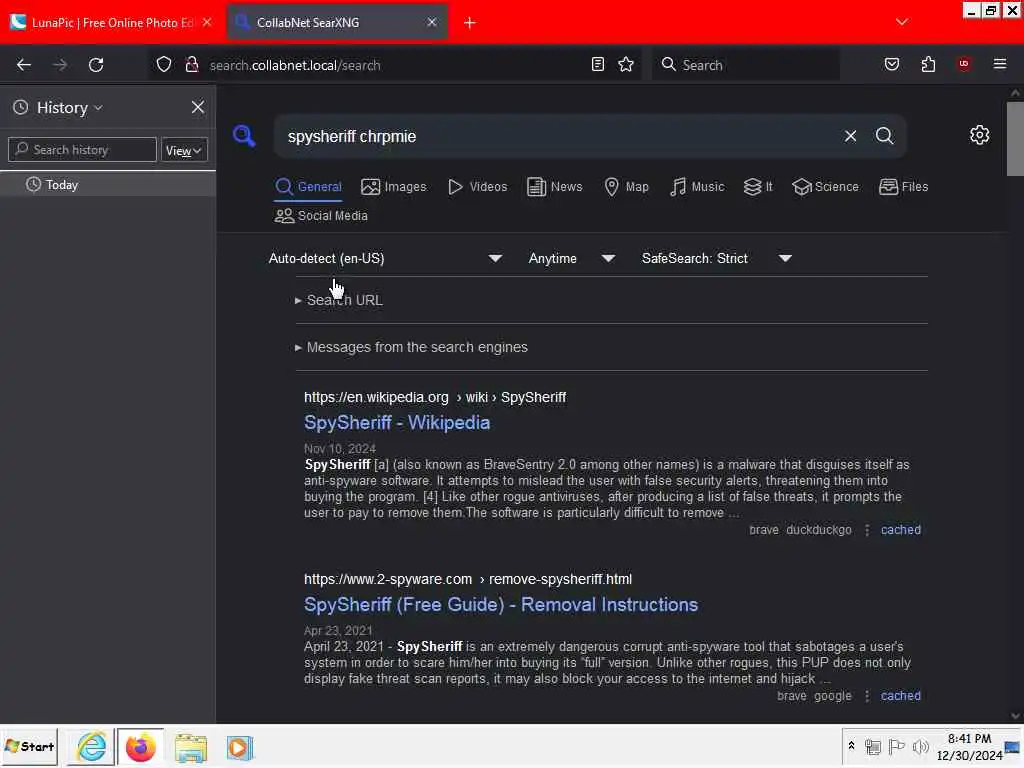Open the Anytime time range dropdown
This screenshot has width=1024, height=768.
pos(571,259)
